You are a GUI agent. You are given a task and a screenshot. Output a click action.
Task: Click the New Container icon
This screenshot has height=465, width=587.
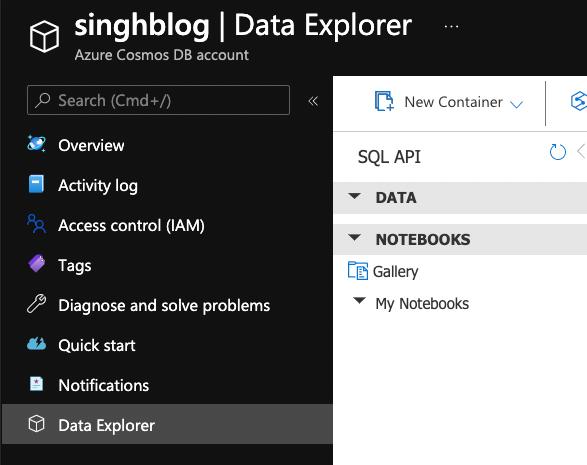[x=384, y=101]
